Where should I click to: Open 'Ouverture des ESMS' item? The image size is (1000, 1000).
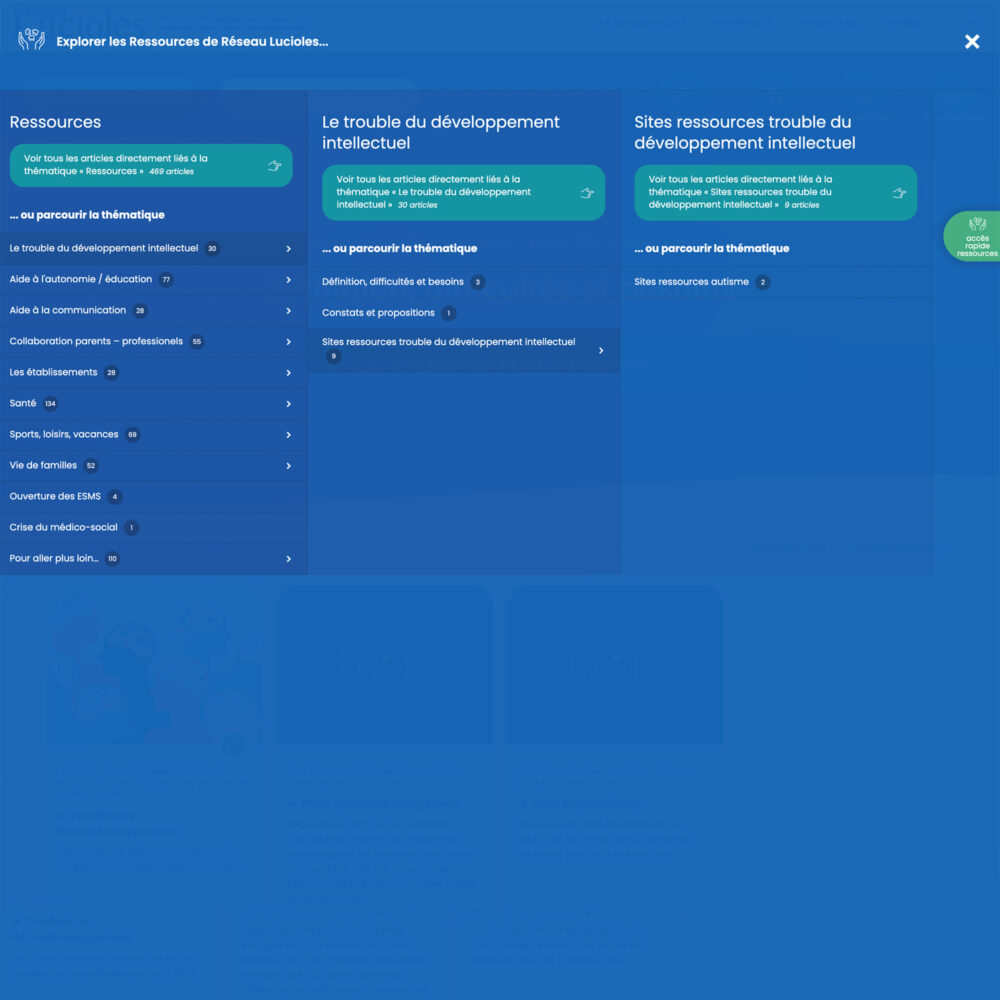click(154, 497)
